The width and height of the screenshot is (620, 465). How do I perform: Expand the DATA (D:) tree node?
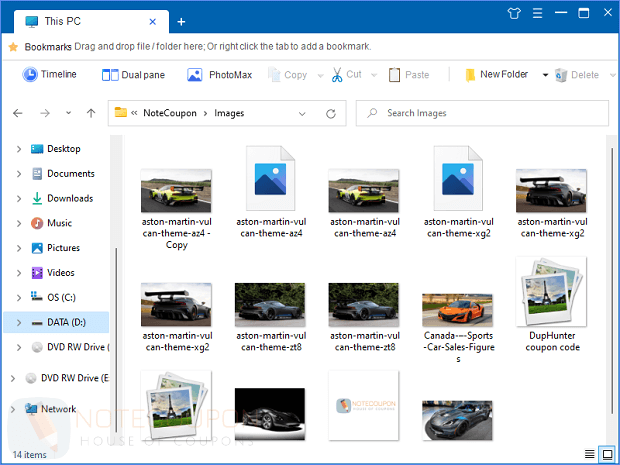click(19, 323)
